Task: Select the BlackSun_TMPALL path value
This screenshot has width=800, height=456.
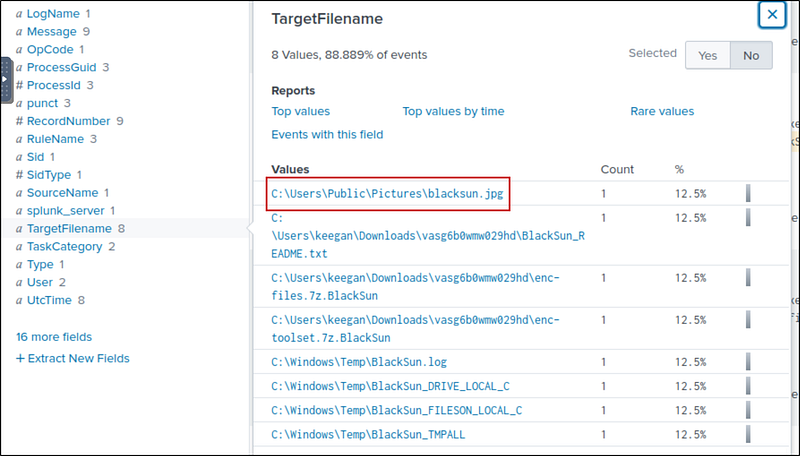Action: tap(367, 435)
